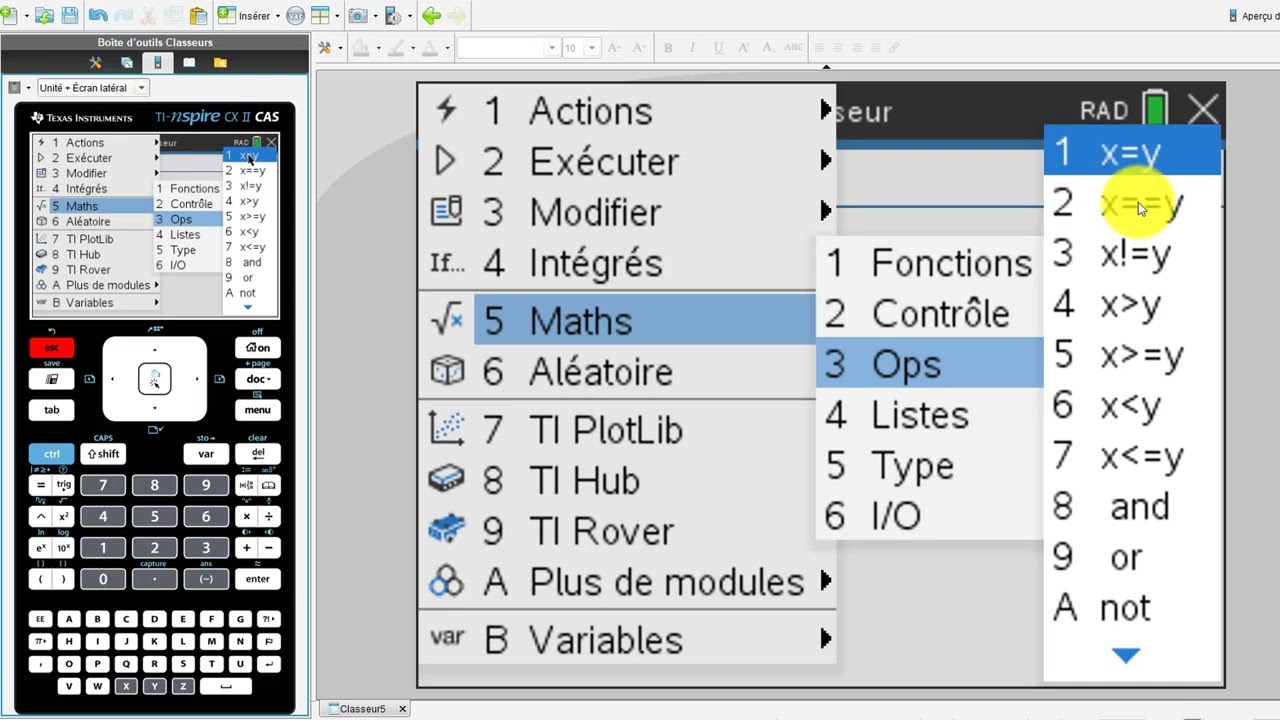Click the blue ctrl key on calculator
Screen dimensions: 1280x720
52,454
